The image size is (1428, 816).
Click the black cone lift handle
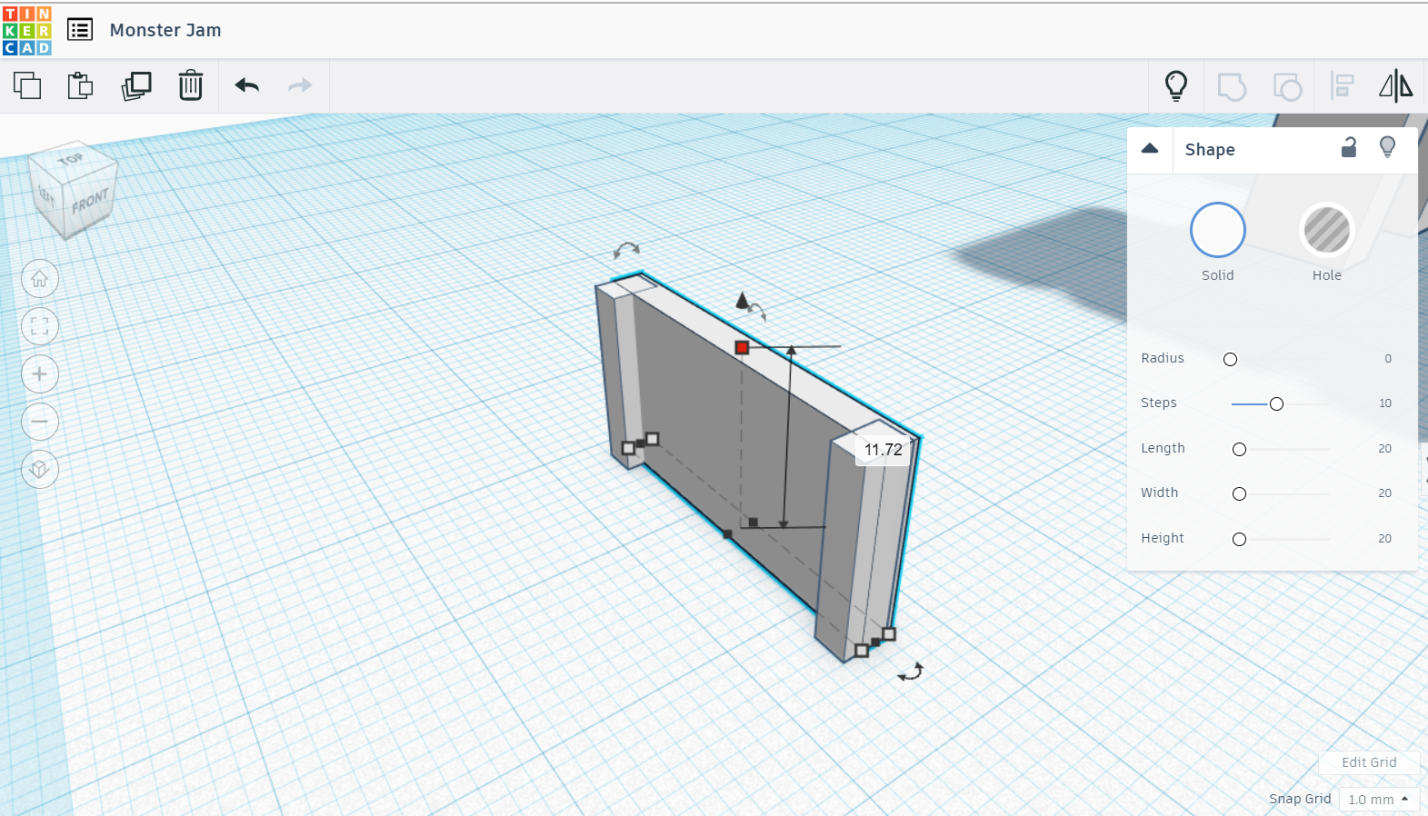742,300
